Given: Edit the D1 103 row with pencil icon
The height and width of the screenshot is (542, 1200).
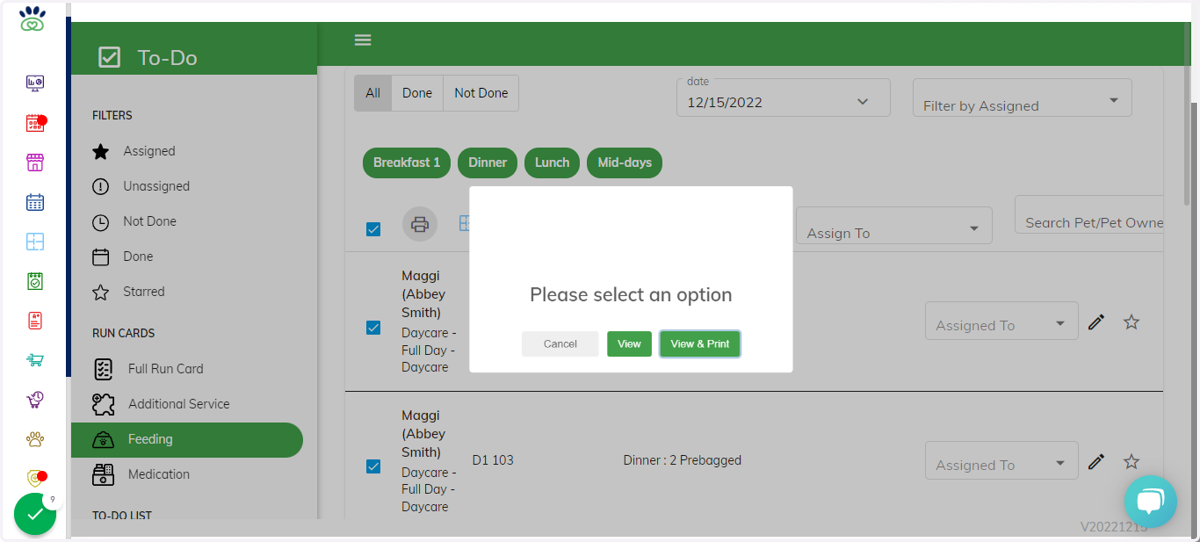Looking at the screenshot, I should click(1096, 461).
